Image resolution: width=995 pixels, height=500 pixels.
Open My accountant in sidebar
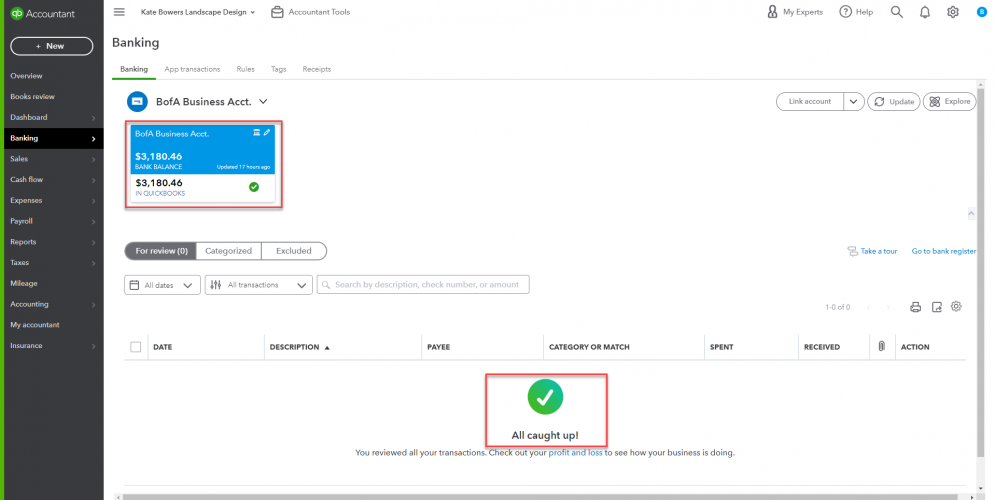35,325
